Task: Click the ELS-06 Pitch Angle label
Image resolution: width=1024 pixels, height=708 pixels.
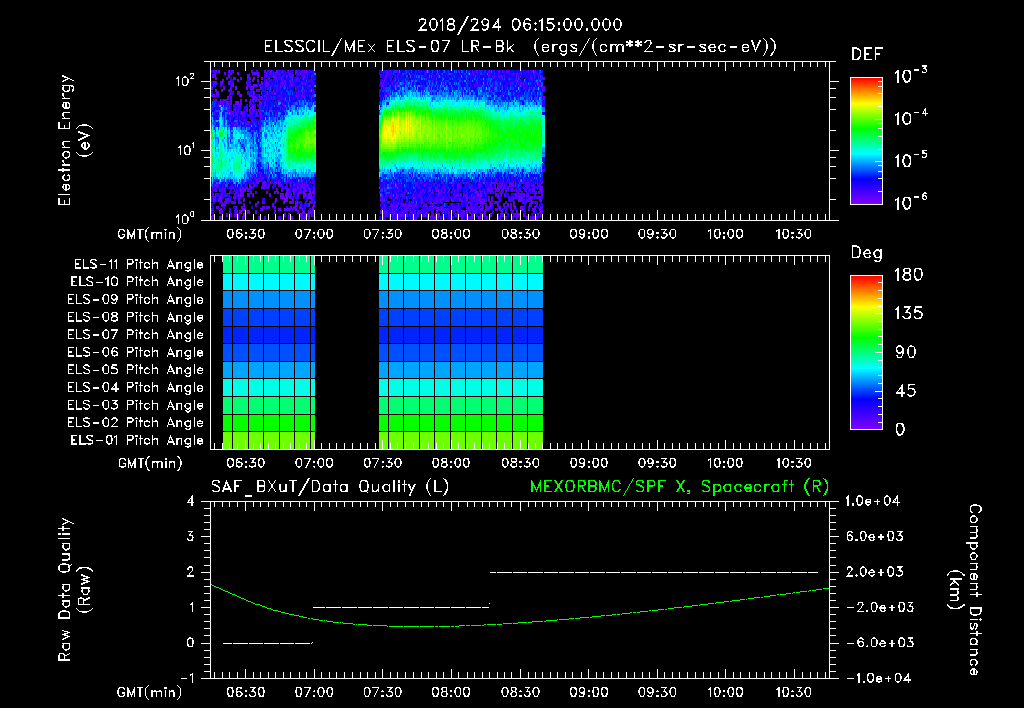Action: (136, 352)
